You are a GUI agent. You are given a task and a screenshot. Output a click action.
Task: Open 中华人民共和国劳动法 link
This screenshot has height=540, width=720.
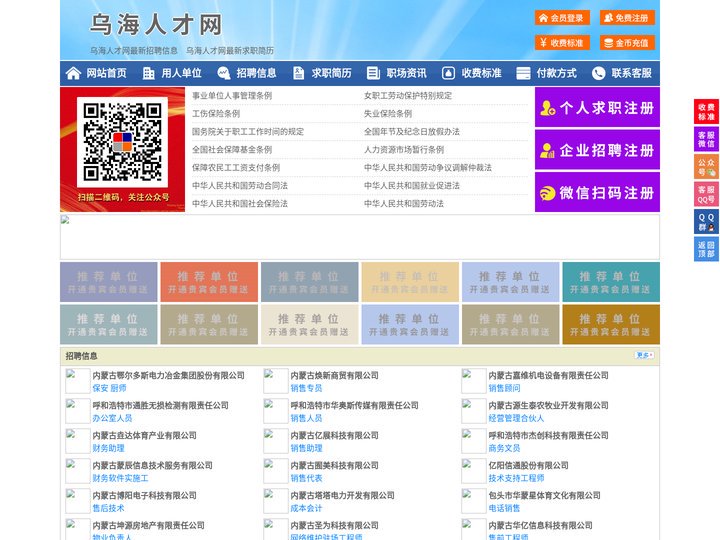tap(404, 203)
